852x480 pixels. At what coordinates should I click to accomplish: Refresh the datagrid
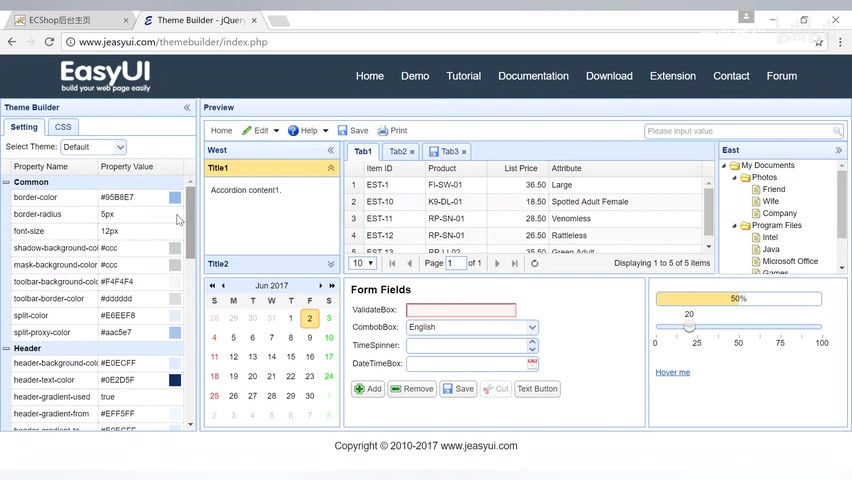pyautogui.click(x=535, y=264)
